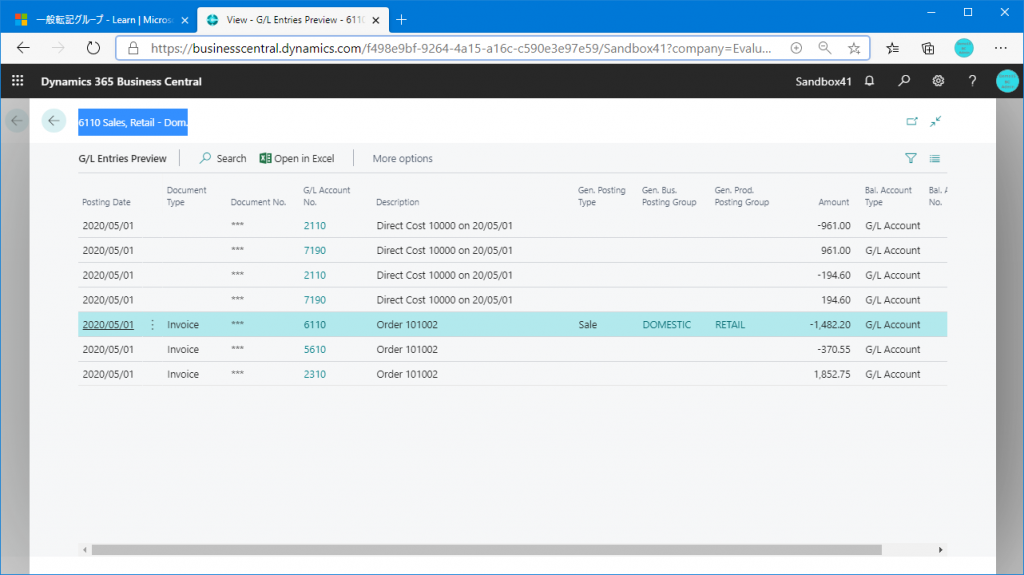Open G/L account 7190 in the 961.00 row
Screen dimensions: 1024x575
[315, 250]
